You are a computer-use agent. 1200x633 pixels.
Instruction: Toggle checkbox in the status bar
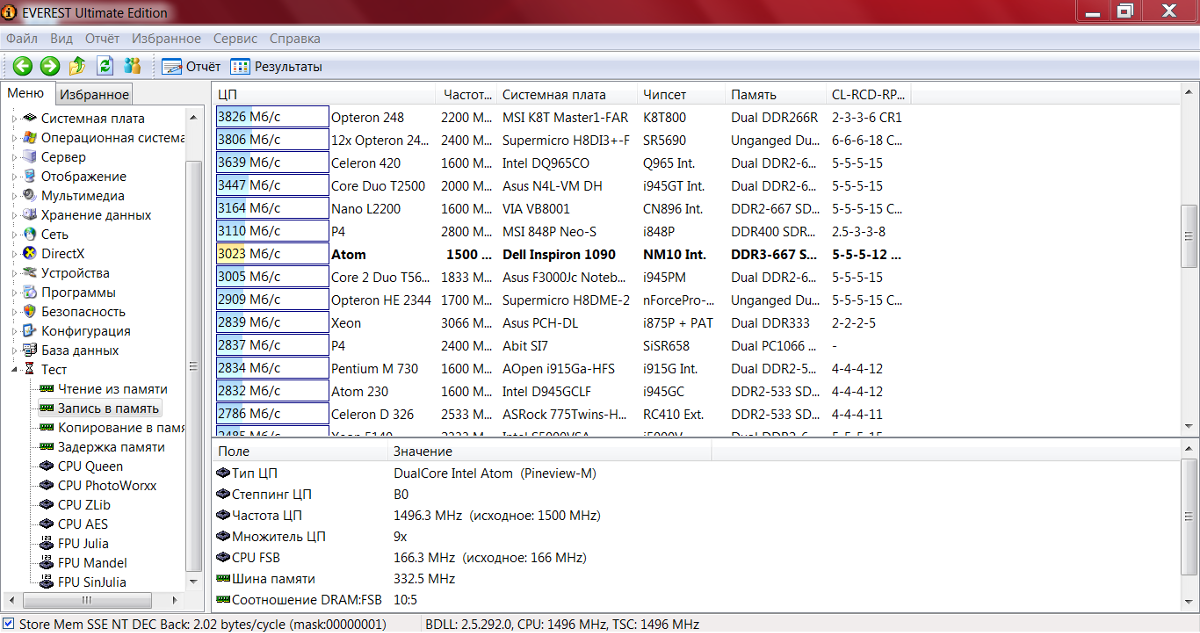pyautogui.click(x=9, y=624)
